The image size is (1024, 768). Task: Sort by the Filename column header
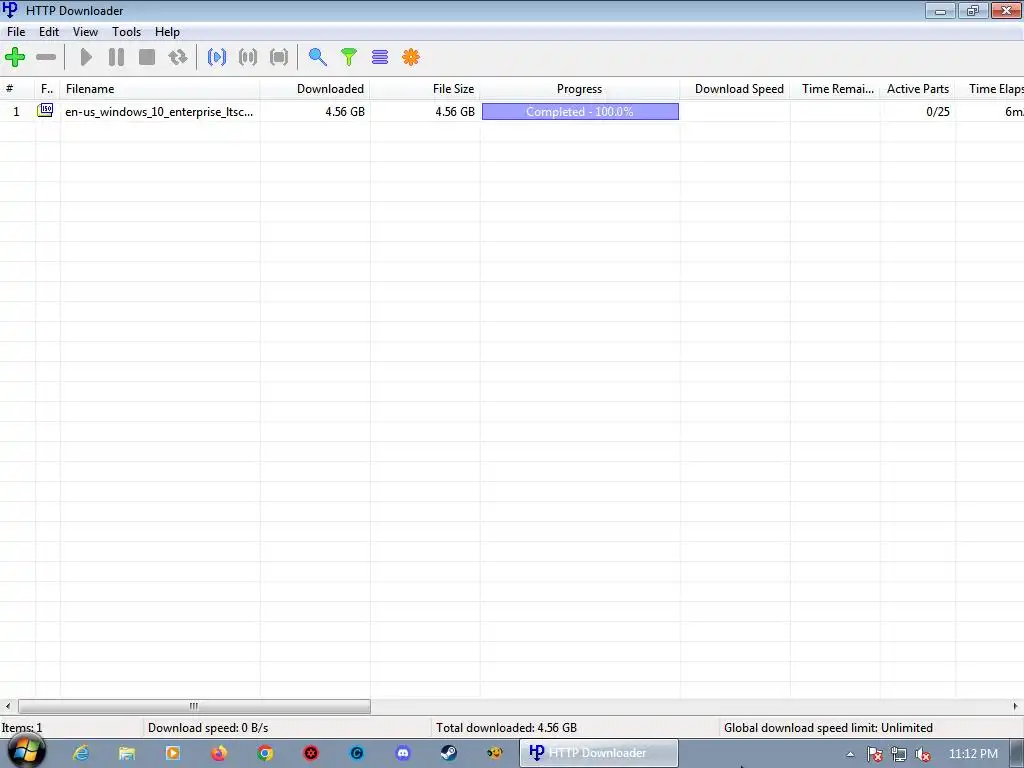160,89
